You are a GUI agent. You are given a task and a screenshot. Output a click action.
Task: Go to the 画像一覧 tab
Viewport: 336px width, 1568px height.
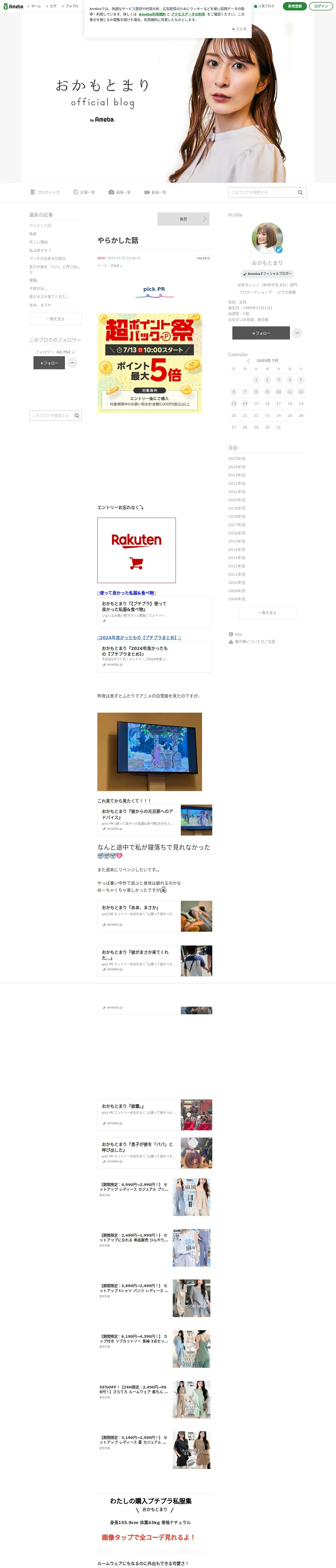tap(120, 192)
